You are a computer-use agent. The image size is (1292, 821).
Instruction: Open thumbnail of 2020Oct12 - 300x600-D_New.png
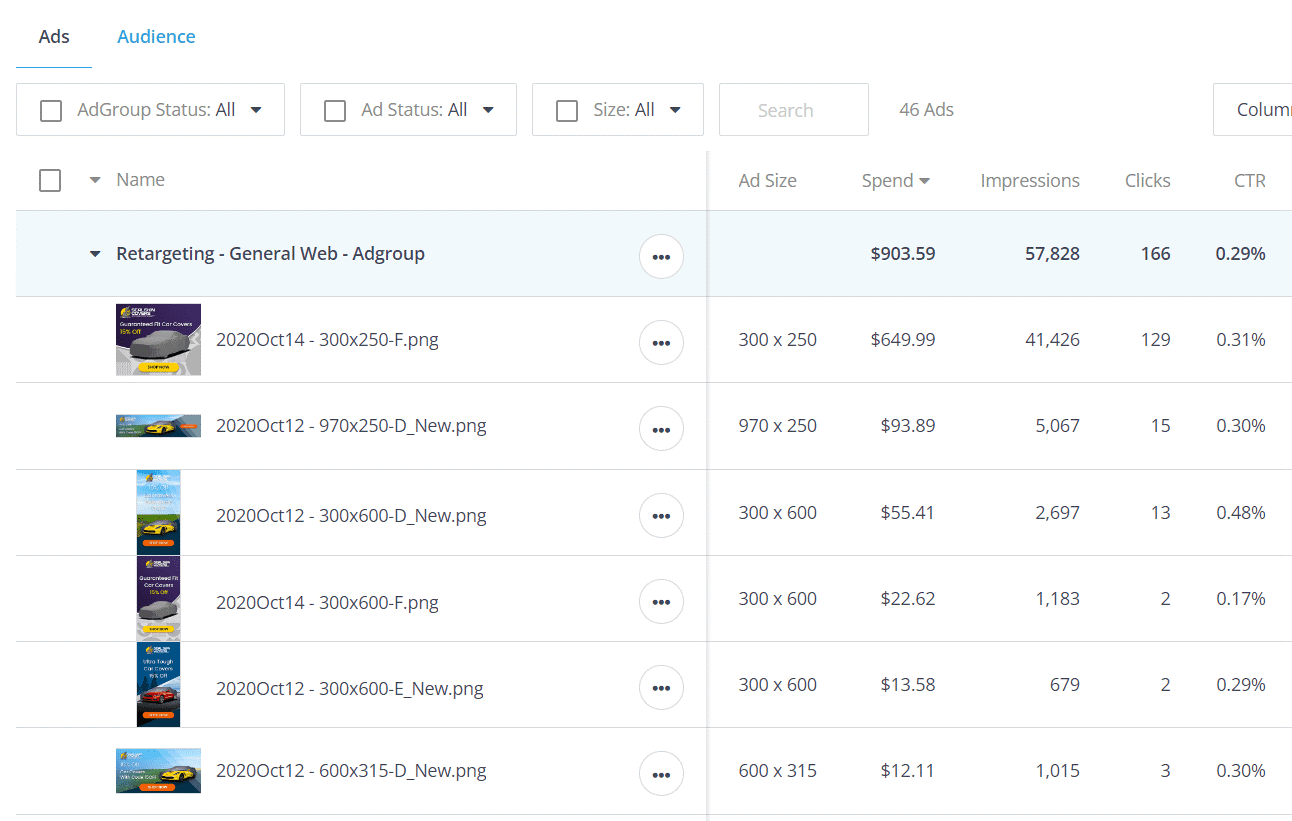(x=158, y=512)
